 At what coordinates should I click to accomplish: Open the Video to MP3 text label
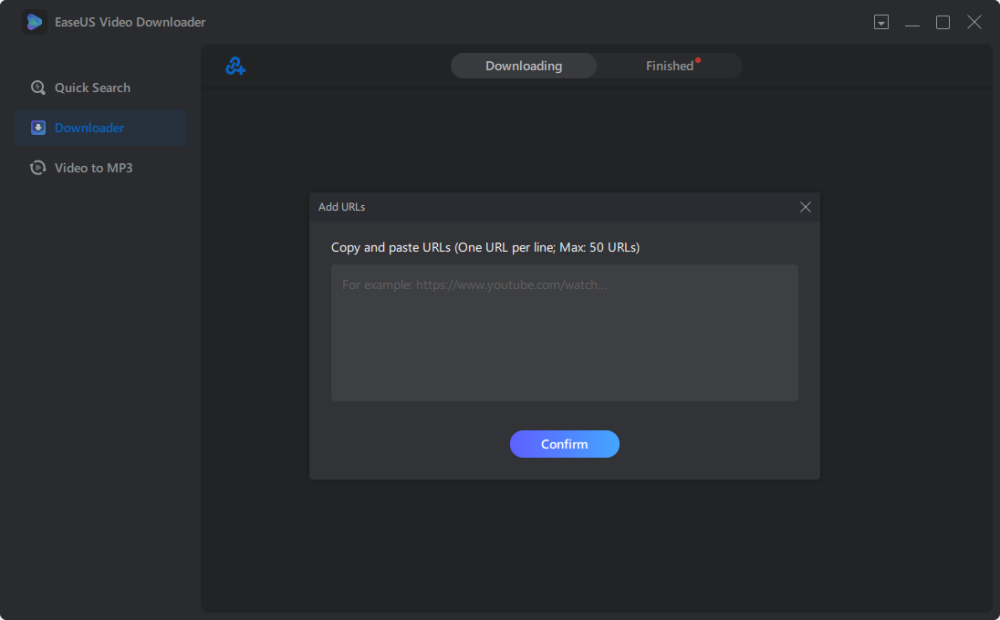pyautogui.click(x=93, y=168)
